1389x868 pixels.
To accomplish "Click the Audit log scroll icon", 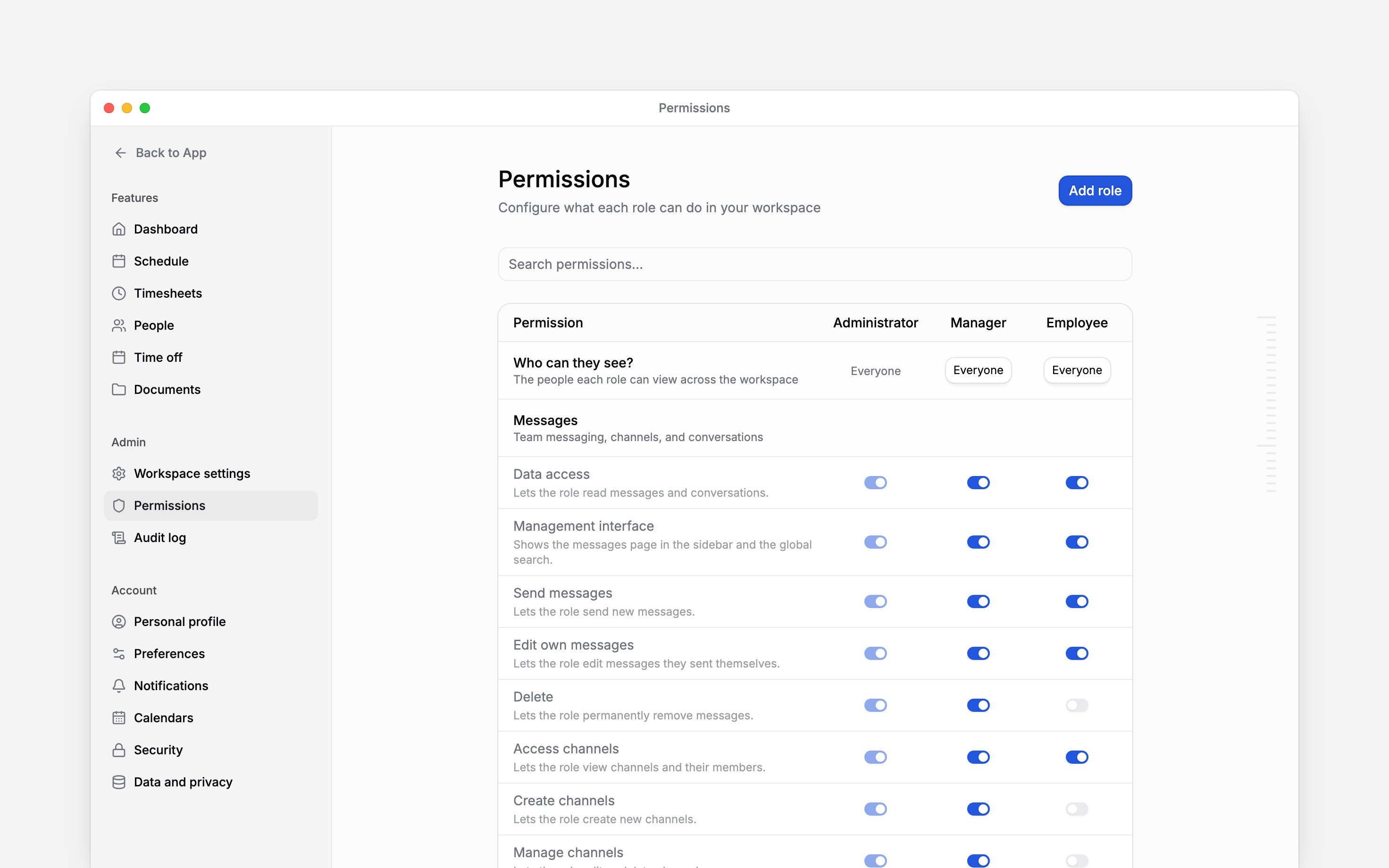I will [x=119, y=538].
